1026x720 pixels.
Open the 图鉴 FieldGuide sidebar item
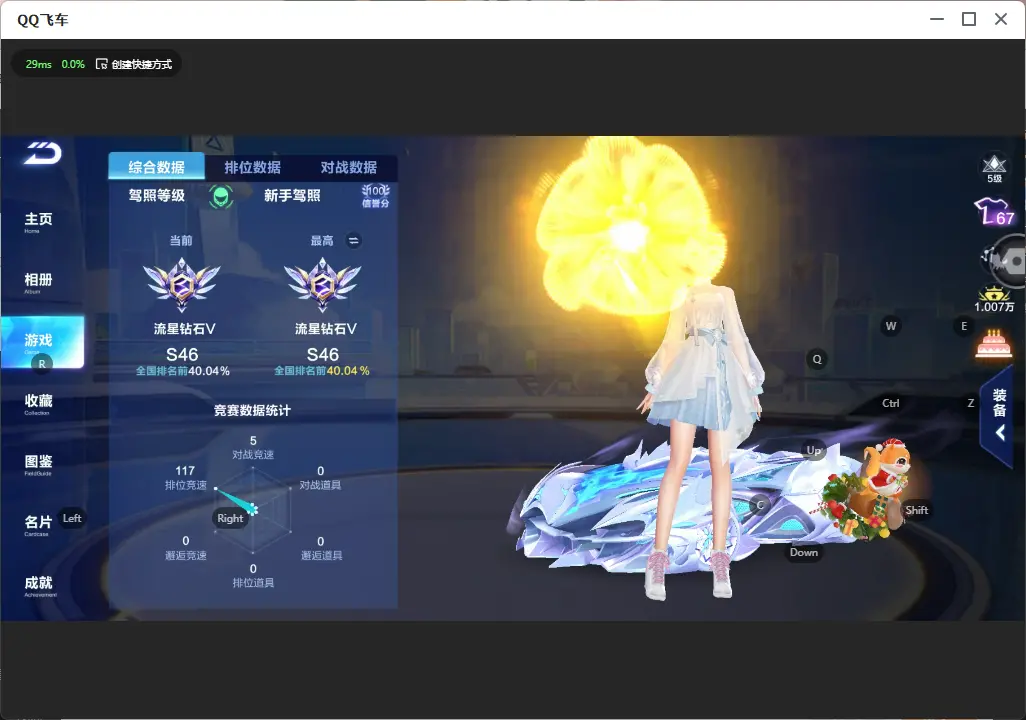point(38,465)
